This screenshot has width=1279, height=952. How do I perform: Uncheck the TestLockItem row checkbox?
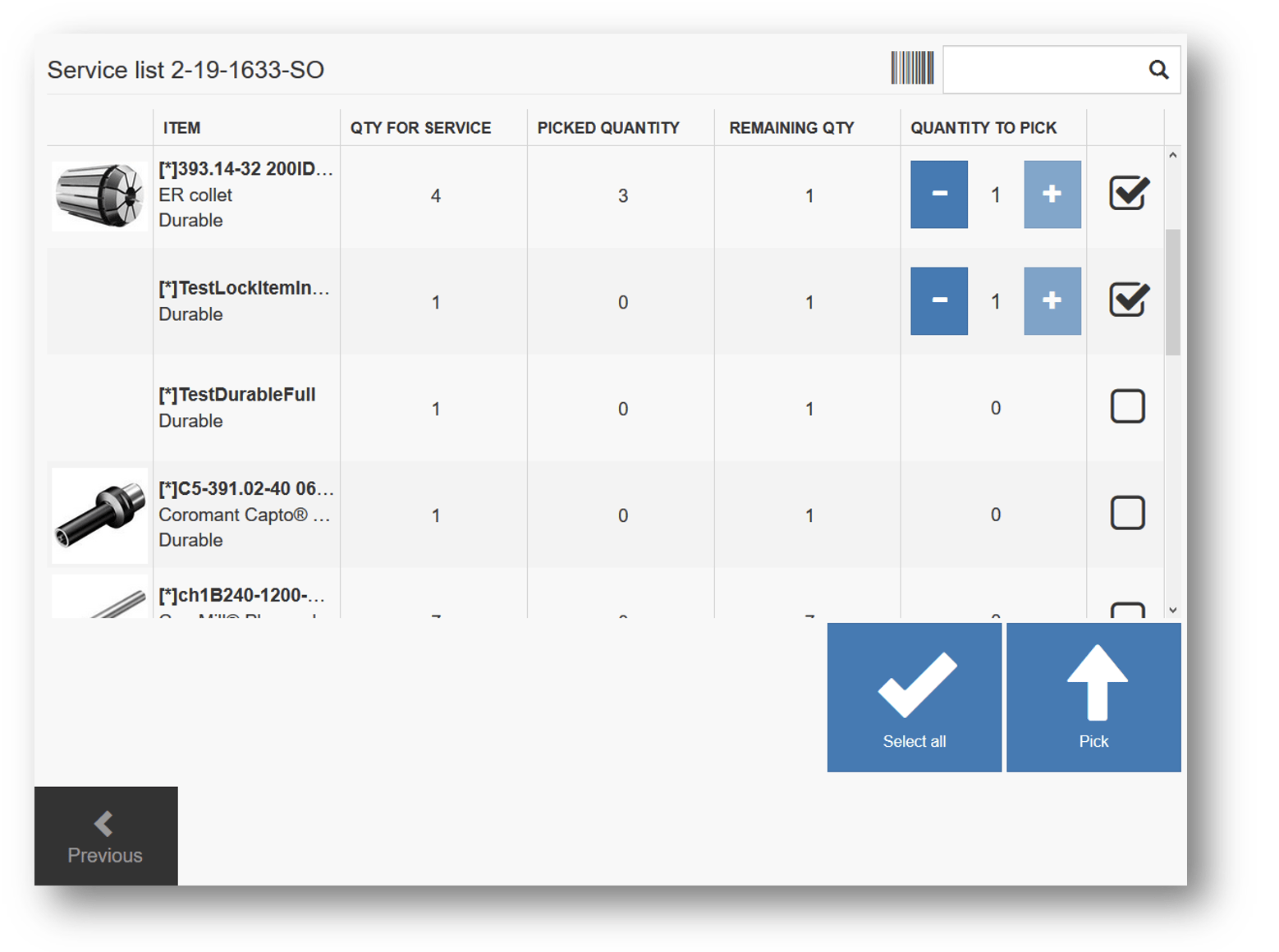click(1128, 300)
